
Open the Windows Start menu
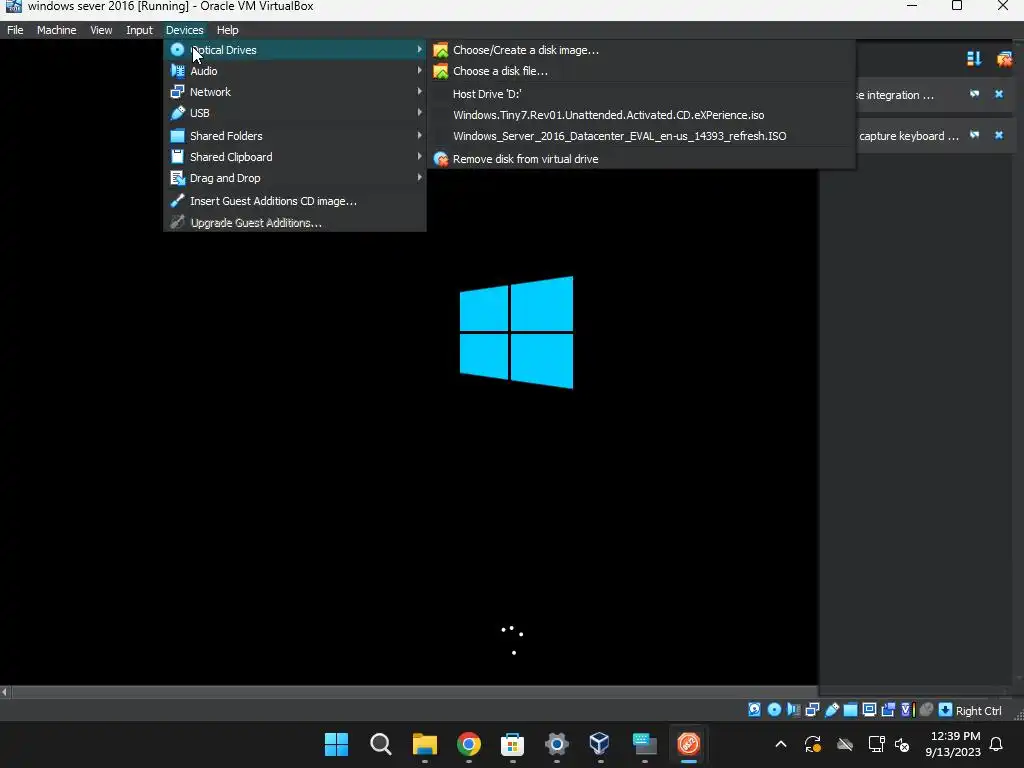(x=336, y=744)
